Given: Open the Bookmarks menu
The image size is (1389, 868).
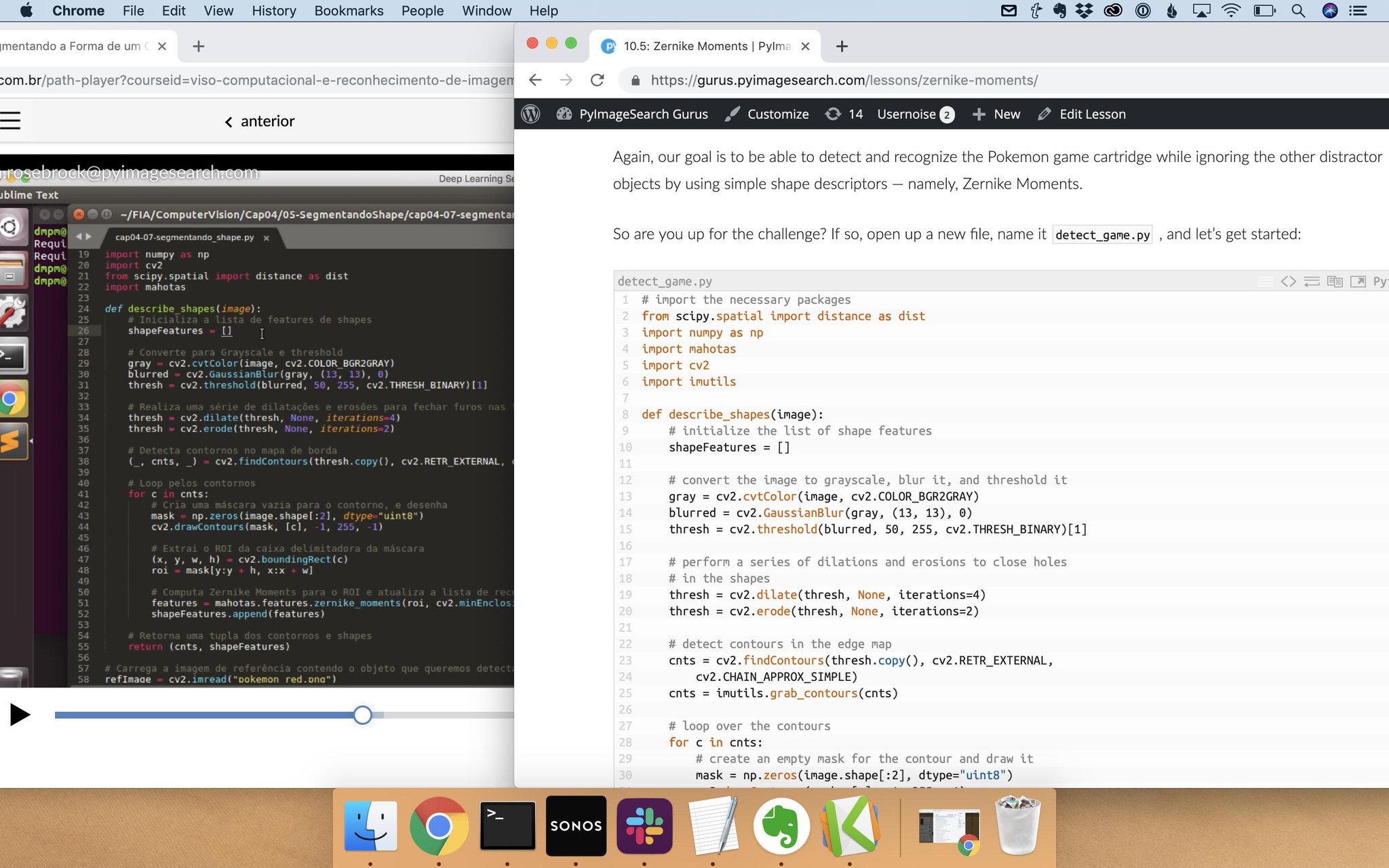Looking at the screenshot, I should click(x=349, y=11).
